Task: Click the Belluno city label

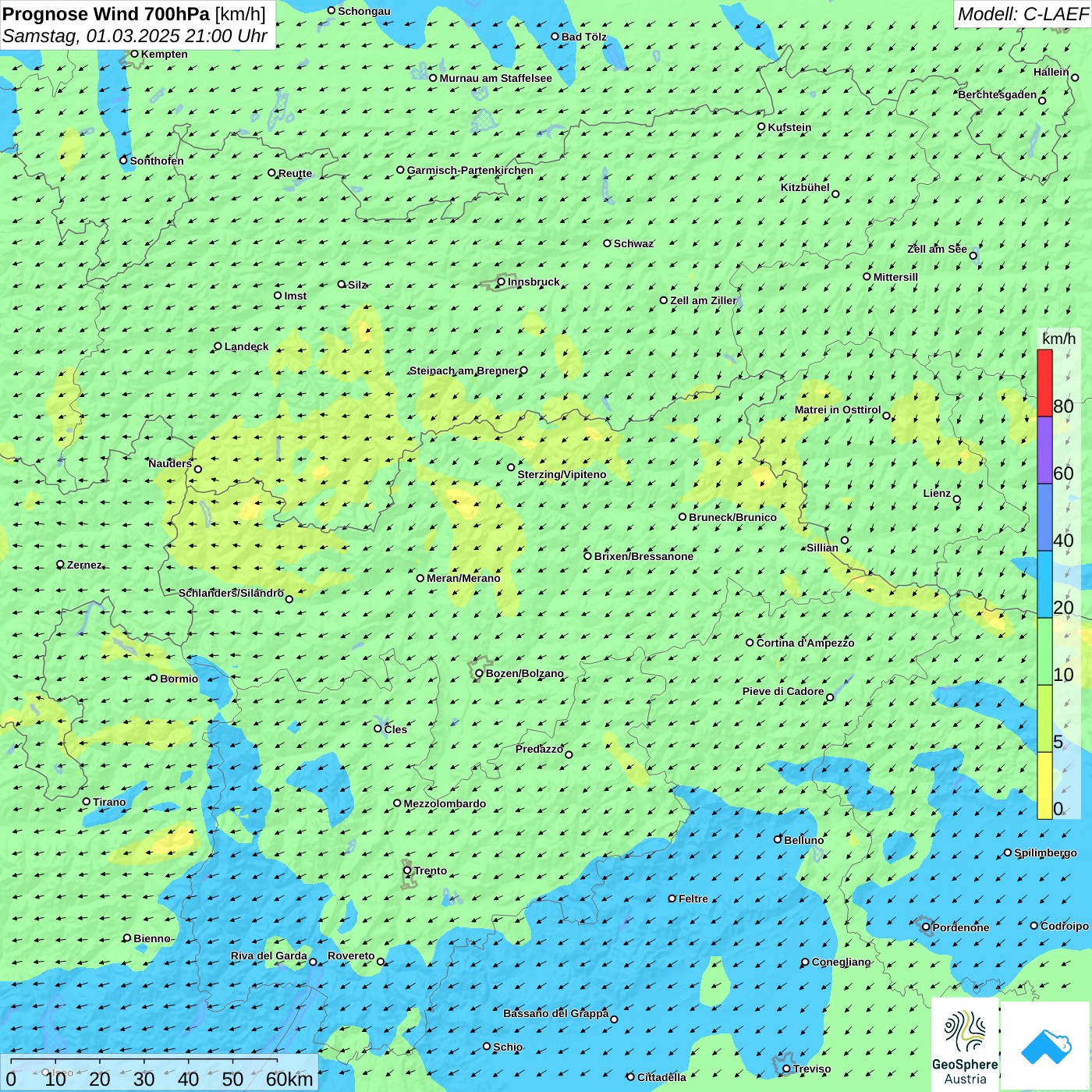Action: pyautogui.click(x=804, y=840)
